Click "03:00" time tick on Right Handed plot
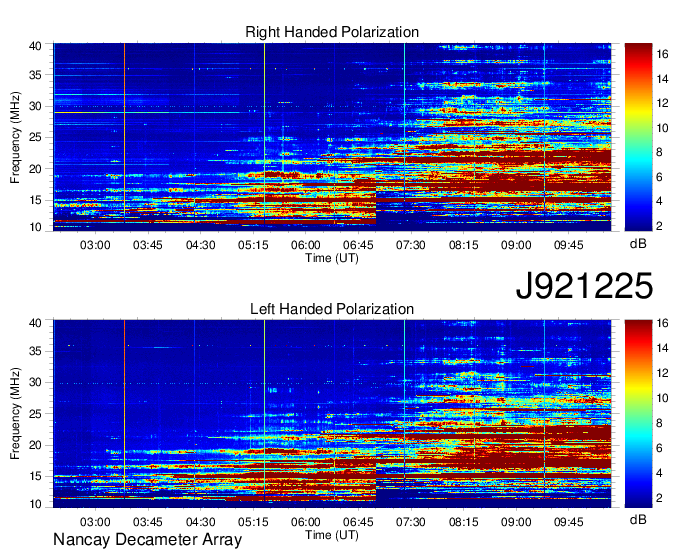 (x=95, y=245)
